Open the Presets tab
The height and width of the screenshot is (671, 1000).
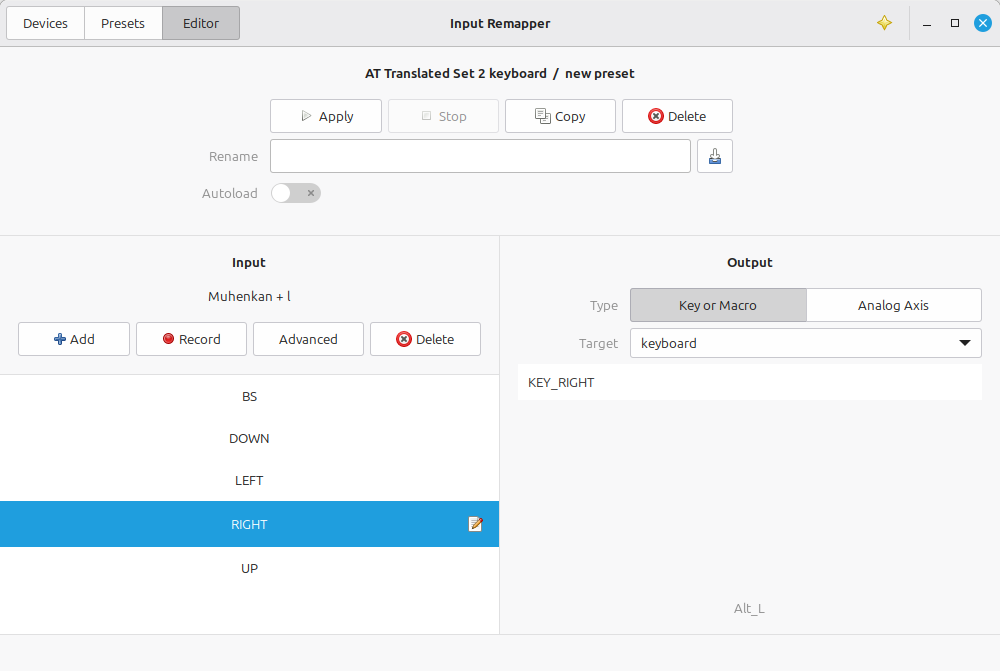(123, 24)
